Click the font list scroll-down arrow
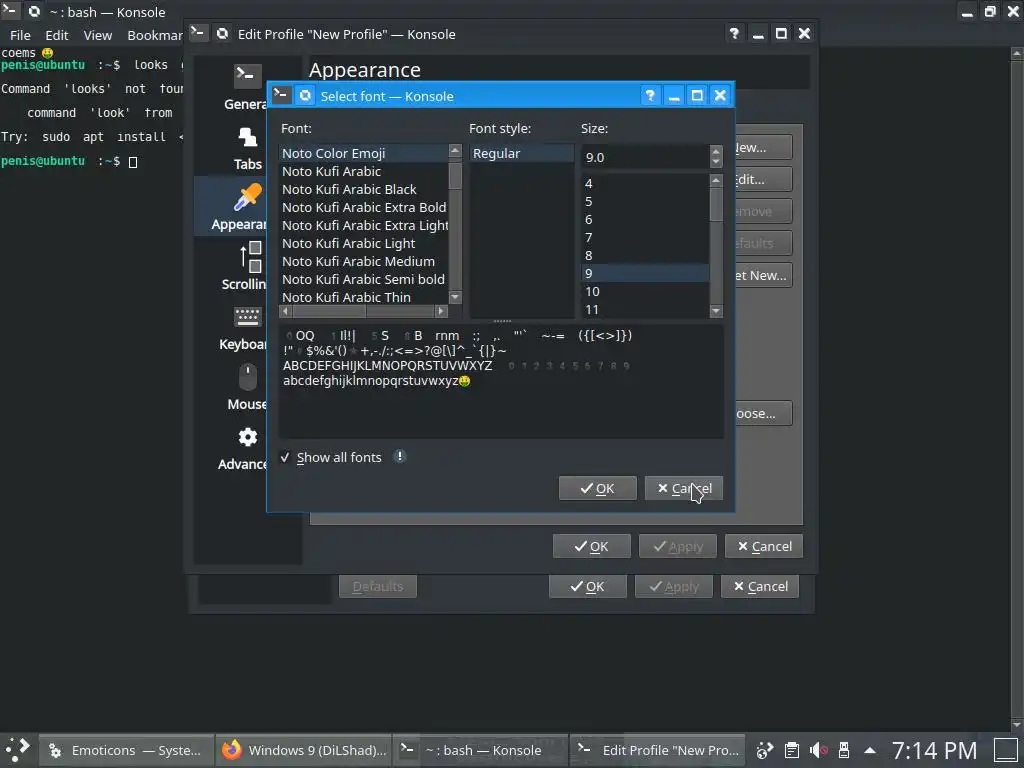This screenshot has width=1024, height=768. tap(455, 297)
